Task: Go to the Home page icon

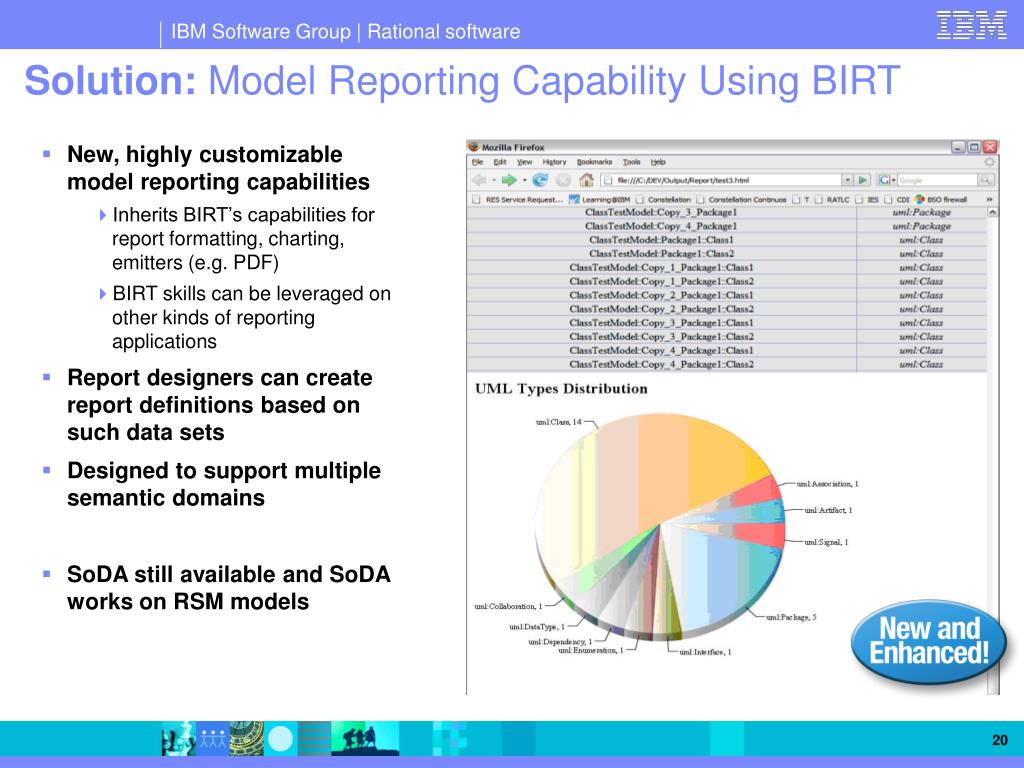Action: [x=586, y=180]
